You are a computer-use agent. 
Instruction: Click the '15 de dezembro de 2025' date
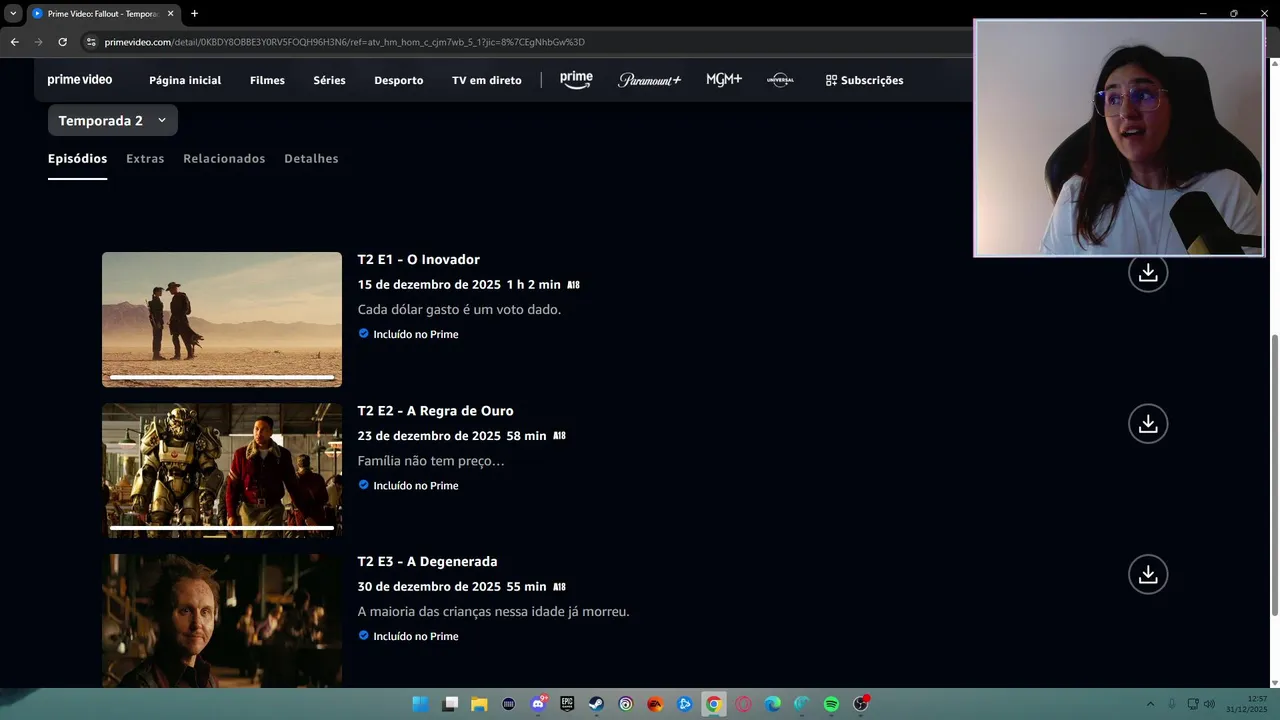point(429,284)
